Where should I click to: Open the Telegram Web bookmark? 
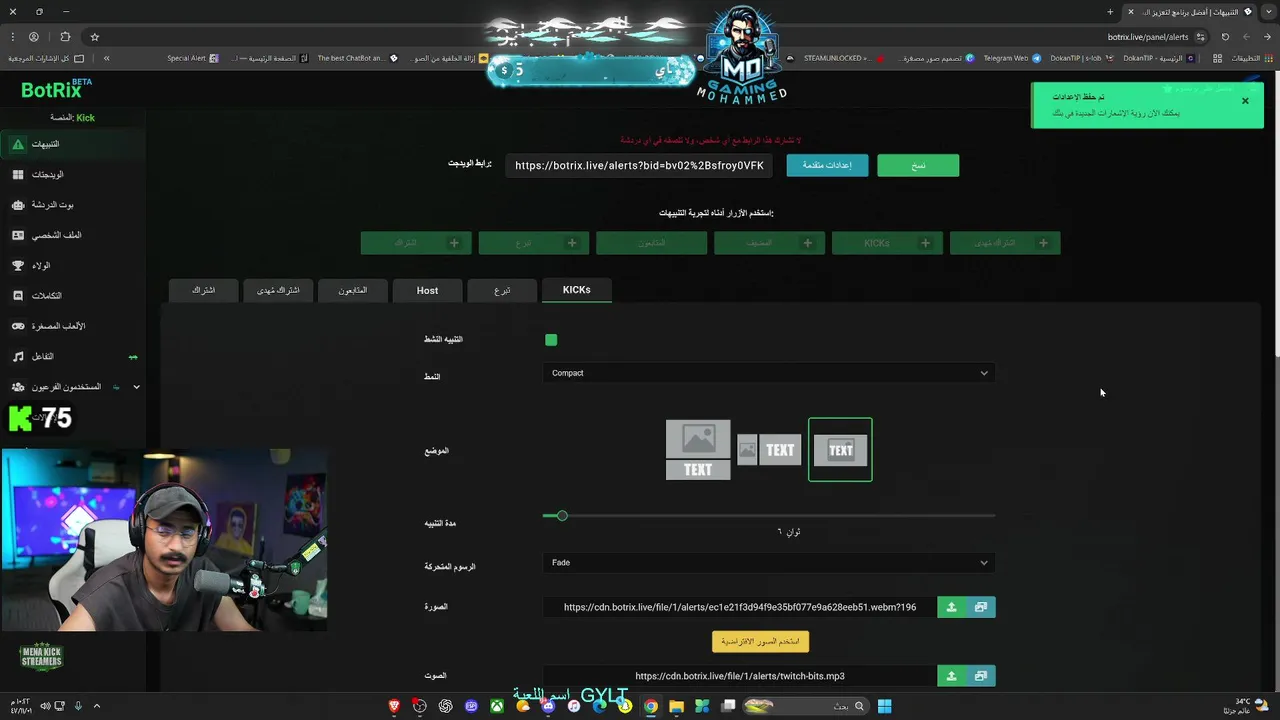(x=1012, y=58)
